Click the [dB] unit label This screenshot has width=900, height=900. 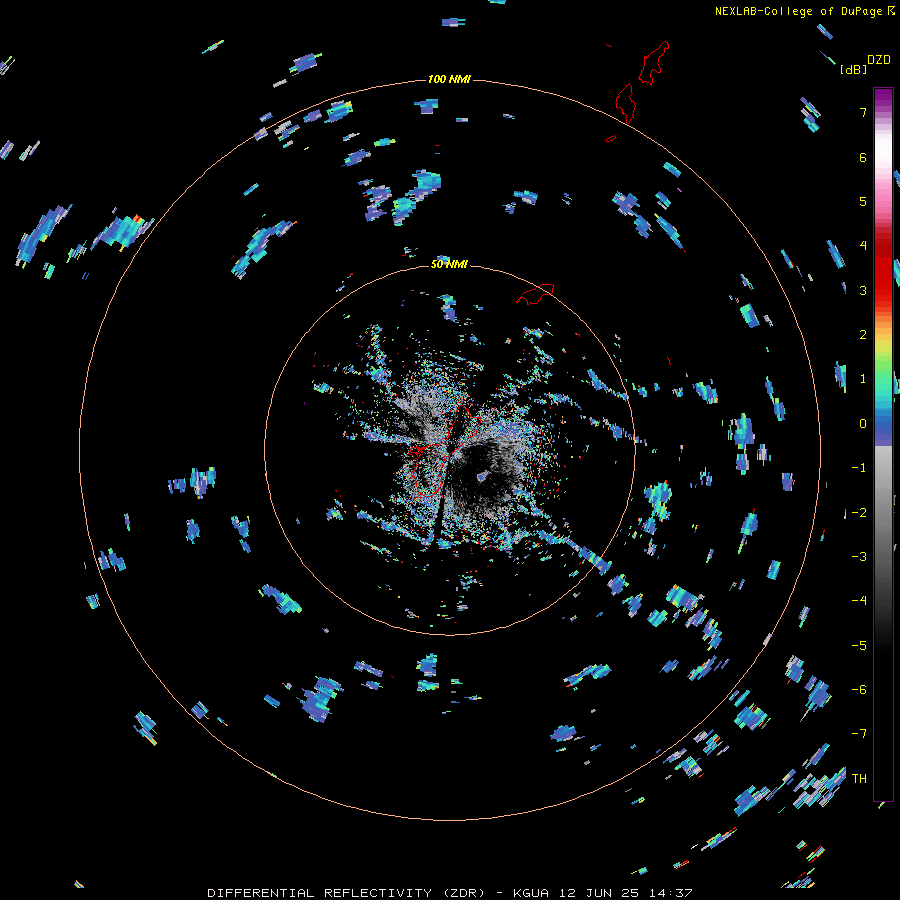(853, 69)
